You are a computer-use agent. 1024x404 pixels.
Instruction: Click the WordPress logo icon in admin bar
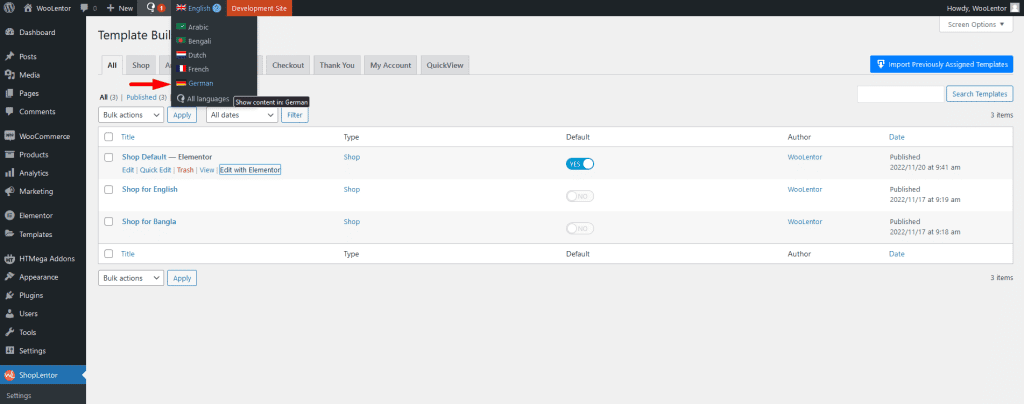click(x=10, y=8)
